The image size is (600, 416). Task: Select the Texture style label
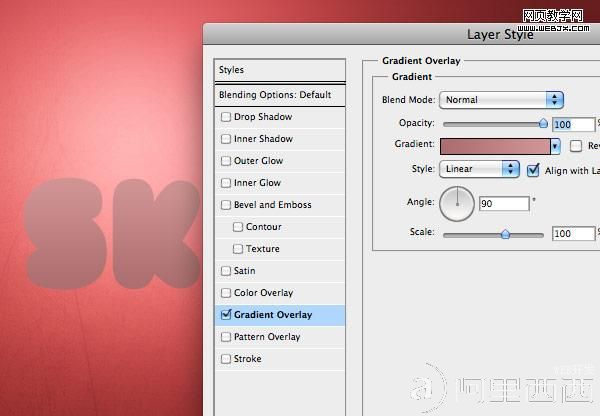262,249
